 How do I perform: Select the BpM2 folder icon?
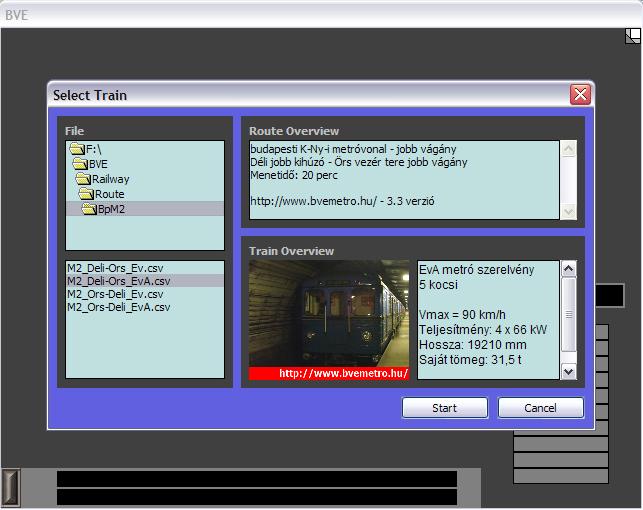coord(89,209)
